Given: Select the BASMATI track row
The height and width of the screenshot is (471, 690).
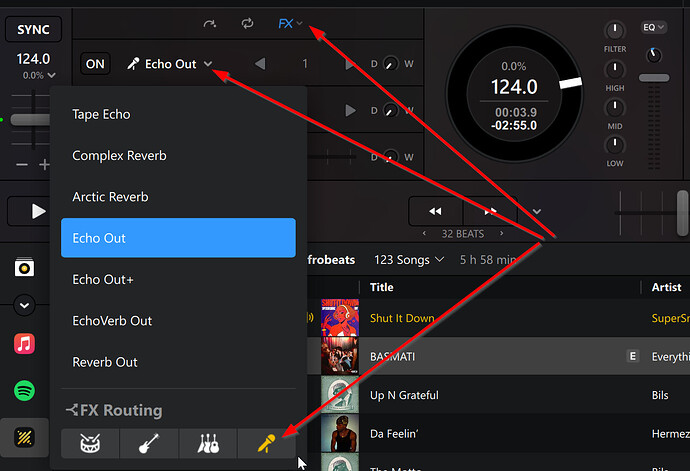Looking at the screenshot, I should 480,355.
